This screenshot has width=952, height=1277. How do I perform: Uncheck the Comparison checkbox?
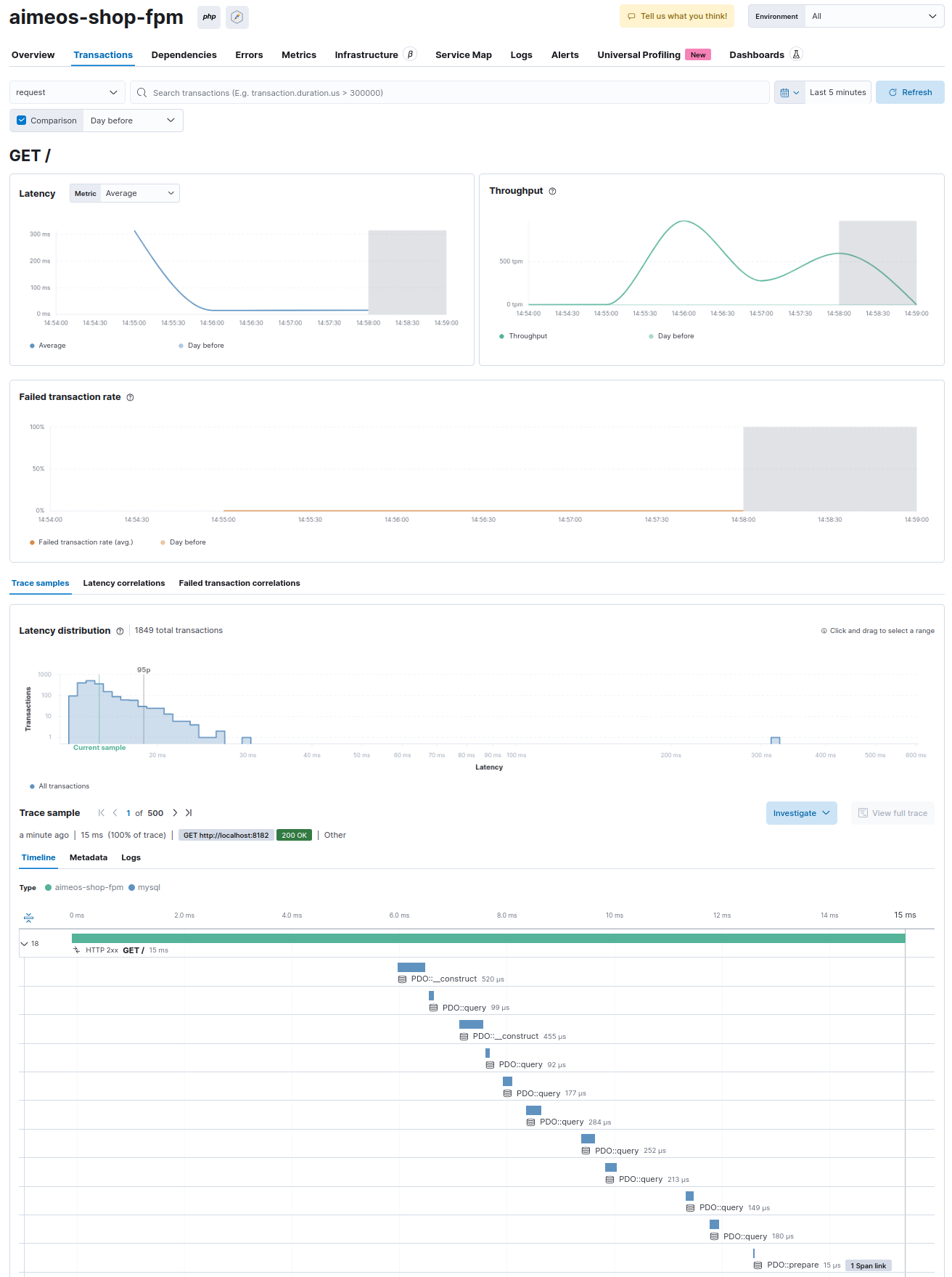(22, 121)
